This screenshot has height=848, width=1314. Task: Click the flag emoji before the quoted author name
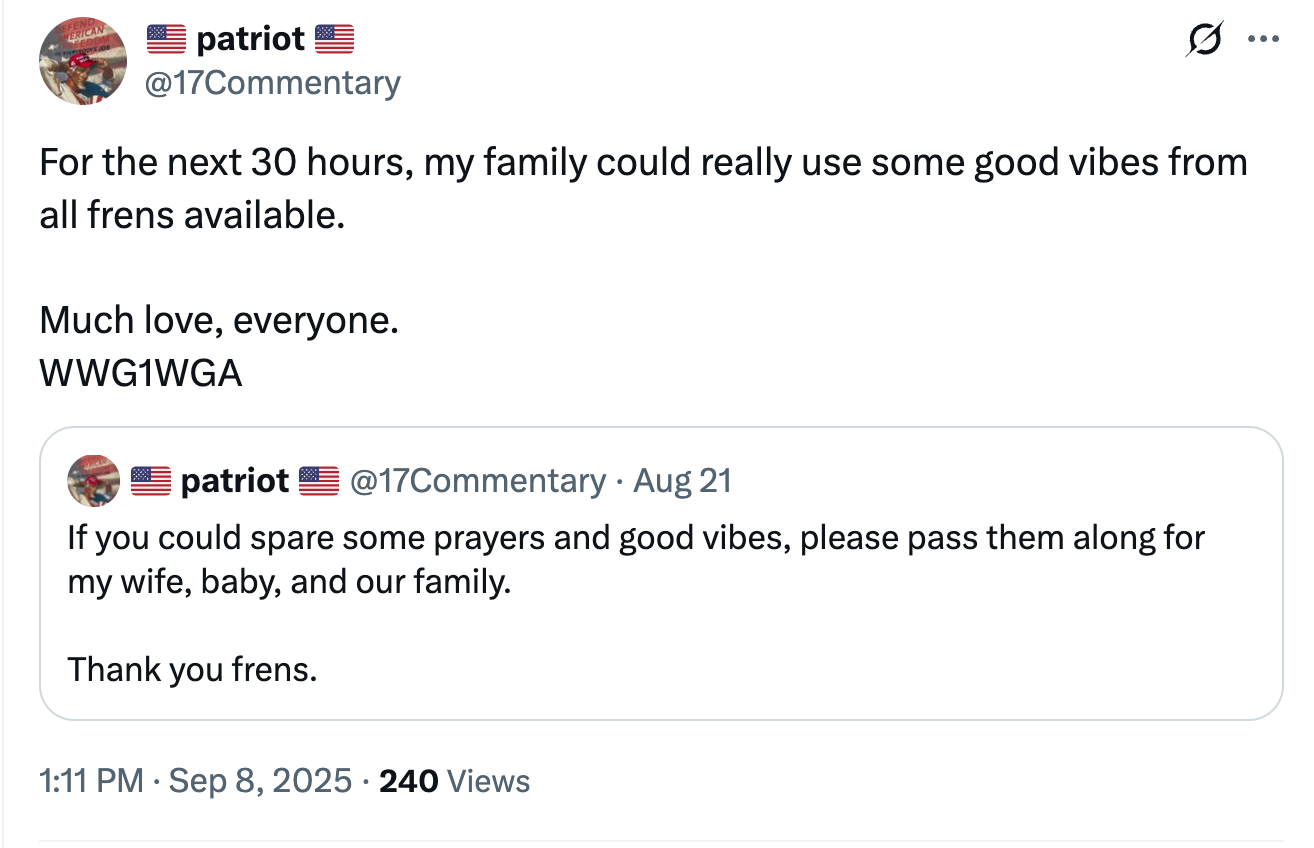[152, 481]
